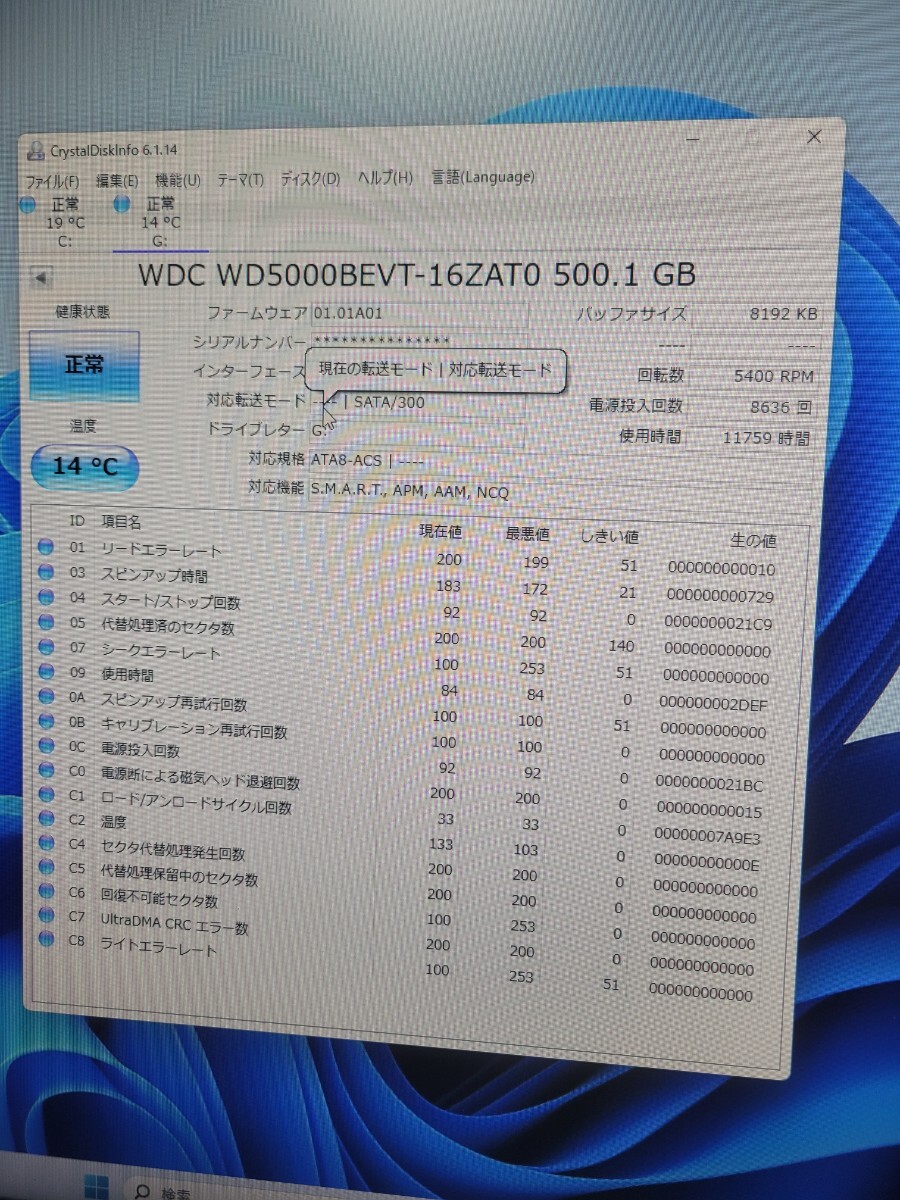Click the 14 °C temperature button
Screen dimensions: 900x1200
pos(84,466)
